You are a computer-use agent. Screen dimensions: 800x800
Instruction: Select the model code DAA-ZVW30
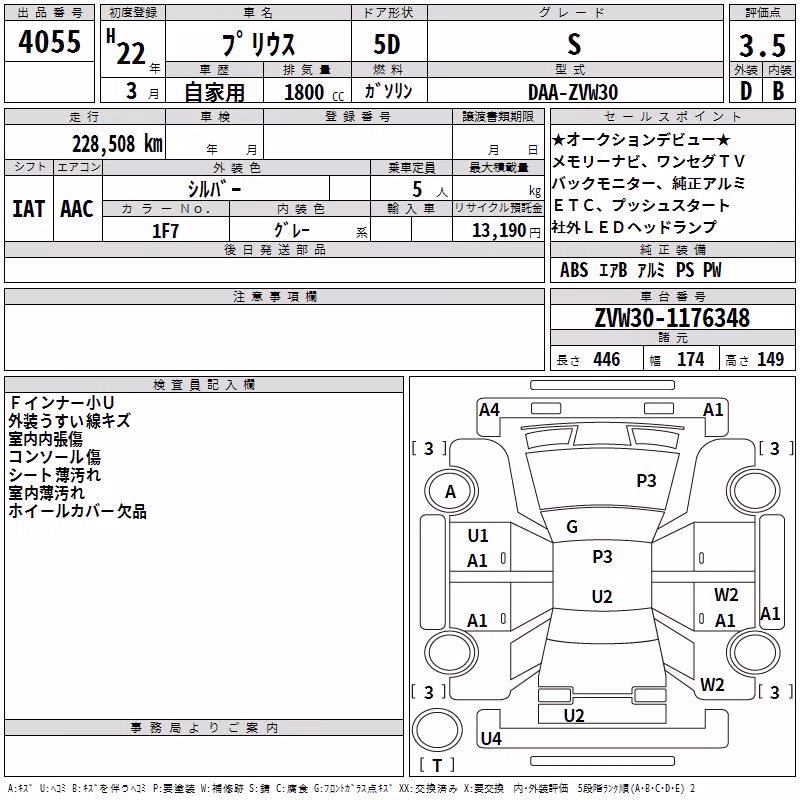click(x=573, y=92)
